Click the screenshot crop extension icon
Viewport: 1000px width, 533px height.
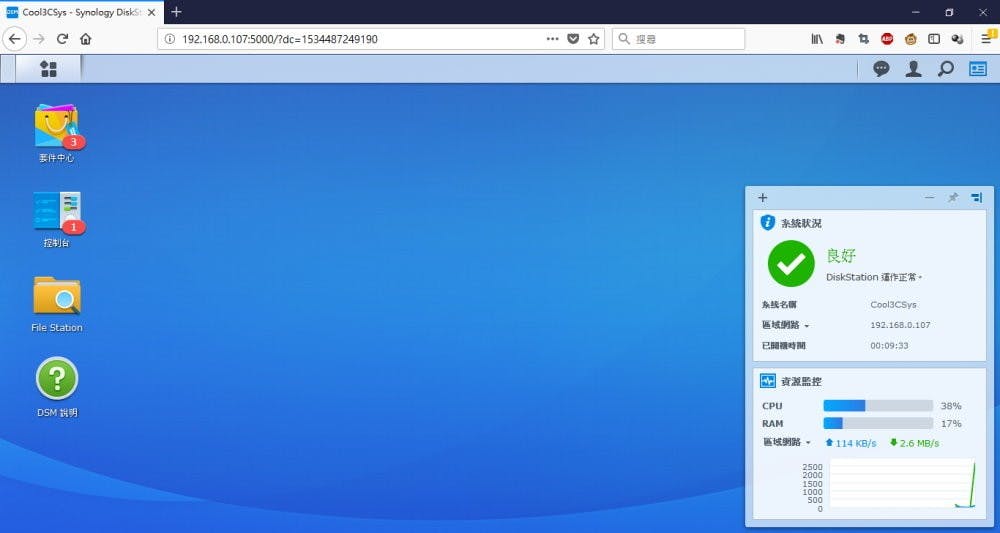(x=864, y=39)
